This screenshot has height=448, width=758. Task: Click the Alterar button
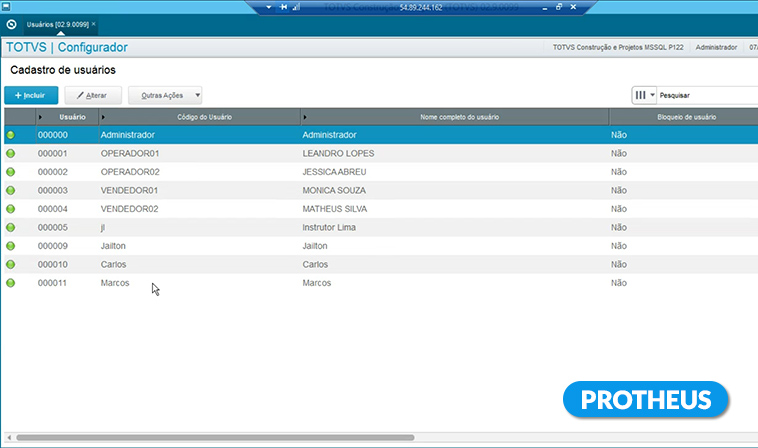point(93,95)
